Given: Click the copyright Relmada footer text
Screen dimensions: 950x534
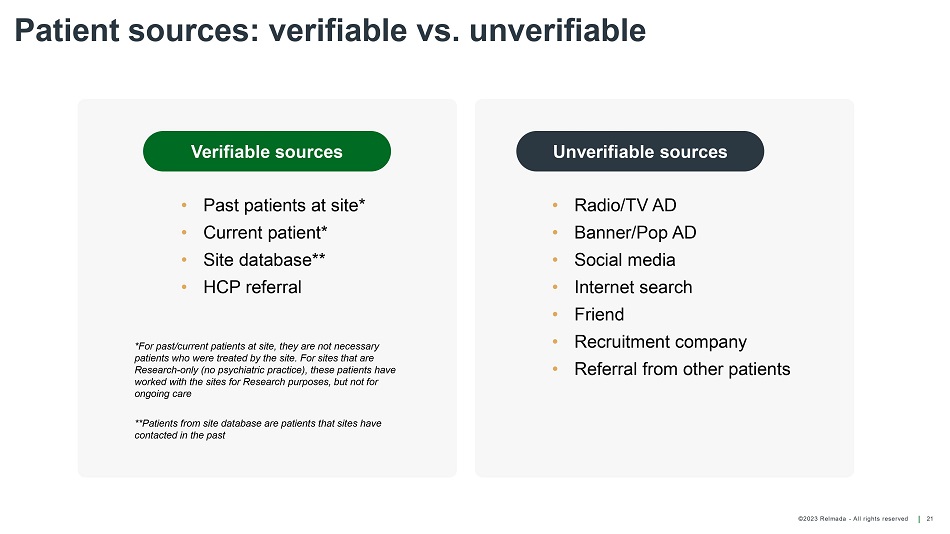Looking at the screenshot, I should click(853, 519).
